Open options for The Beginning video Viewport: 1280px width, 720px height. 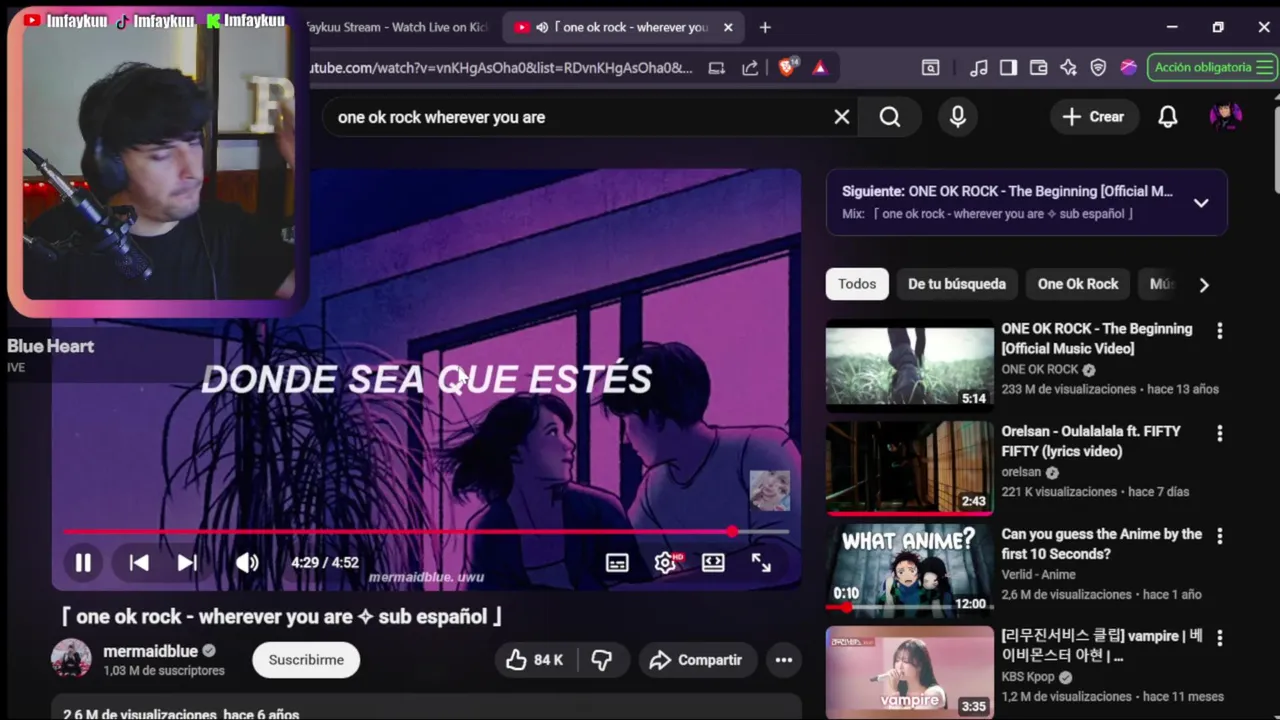click(x=1219, y=330)
